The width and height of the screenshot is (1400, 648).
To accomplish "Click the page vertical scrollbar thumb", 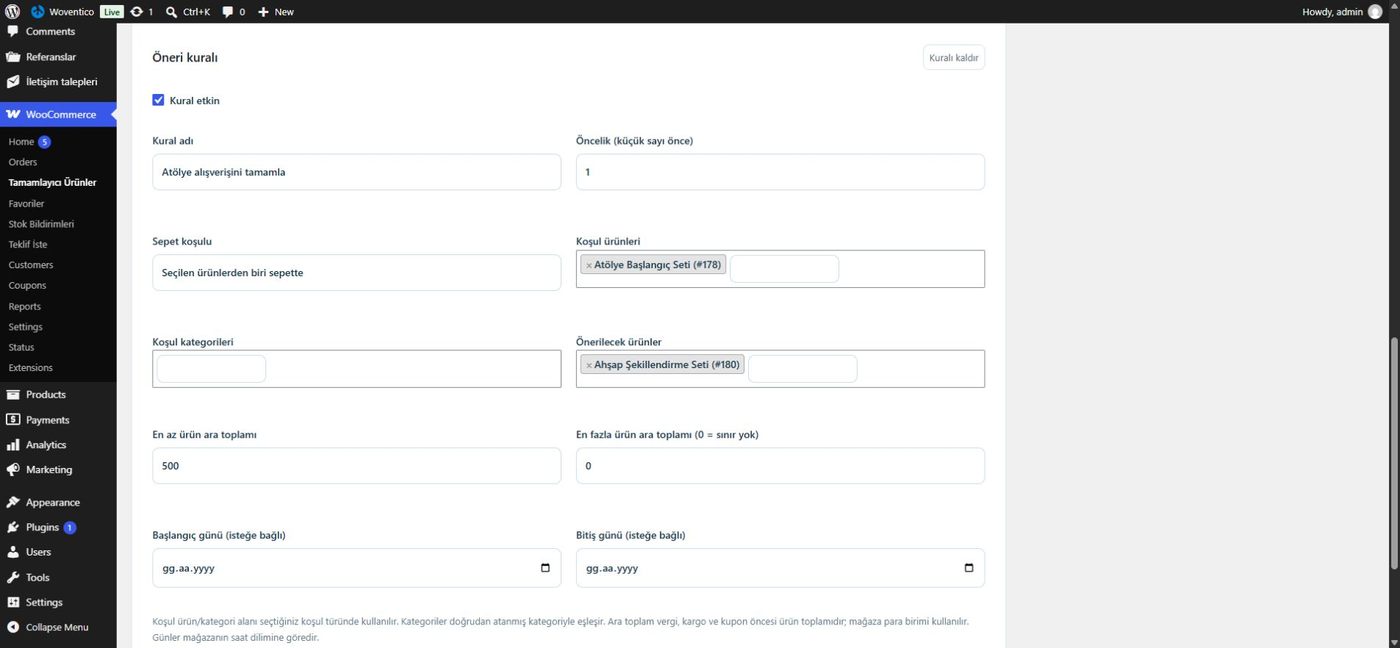I will pyautogui.click(x=1394, y=453).
